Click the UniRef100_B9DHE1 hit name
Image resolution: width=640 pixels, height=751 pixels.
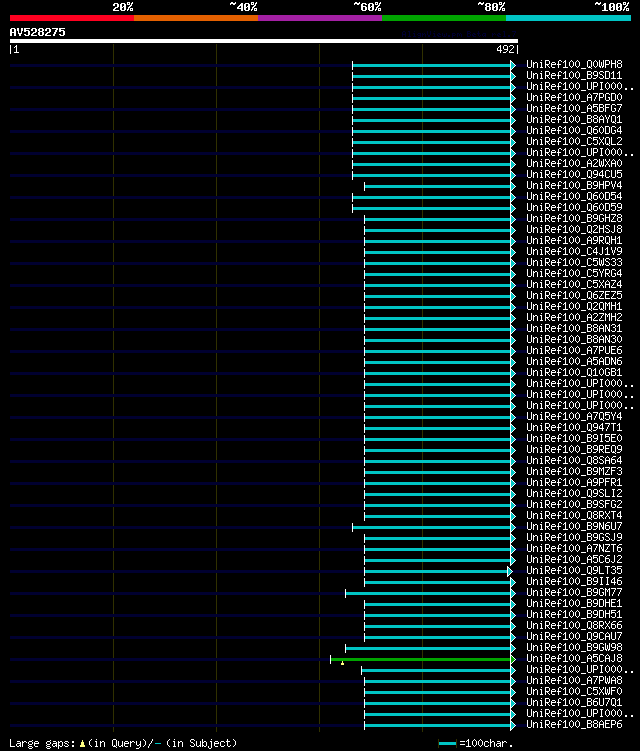coord(574,604)
